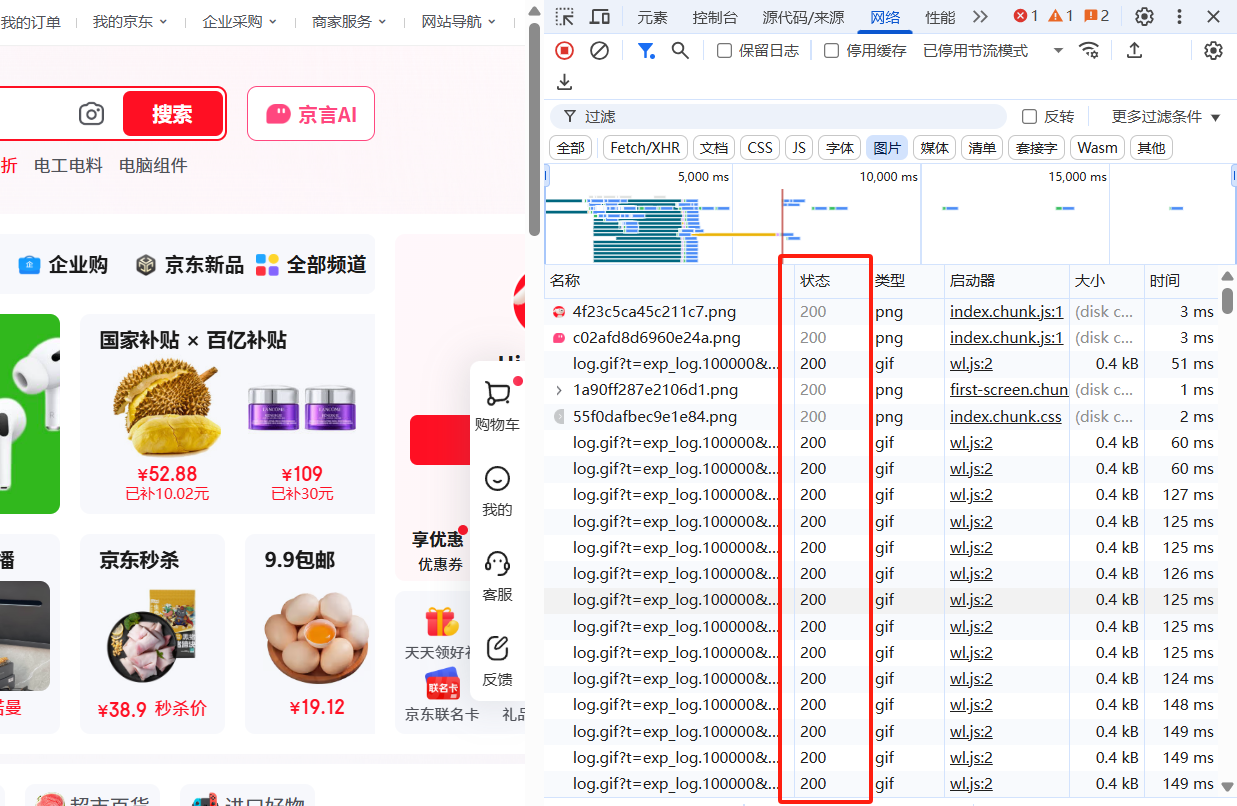The image size is (1237, 806).
Task: Toggle the Fetch/XHR type filter
Action: (x=645, y=148)
